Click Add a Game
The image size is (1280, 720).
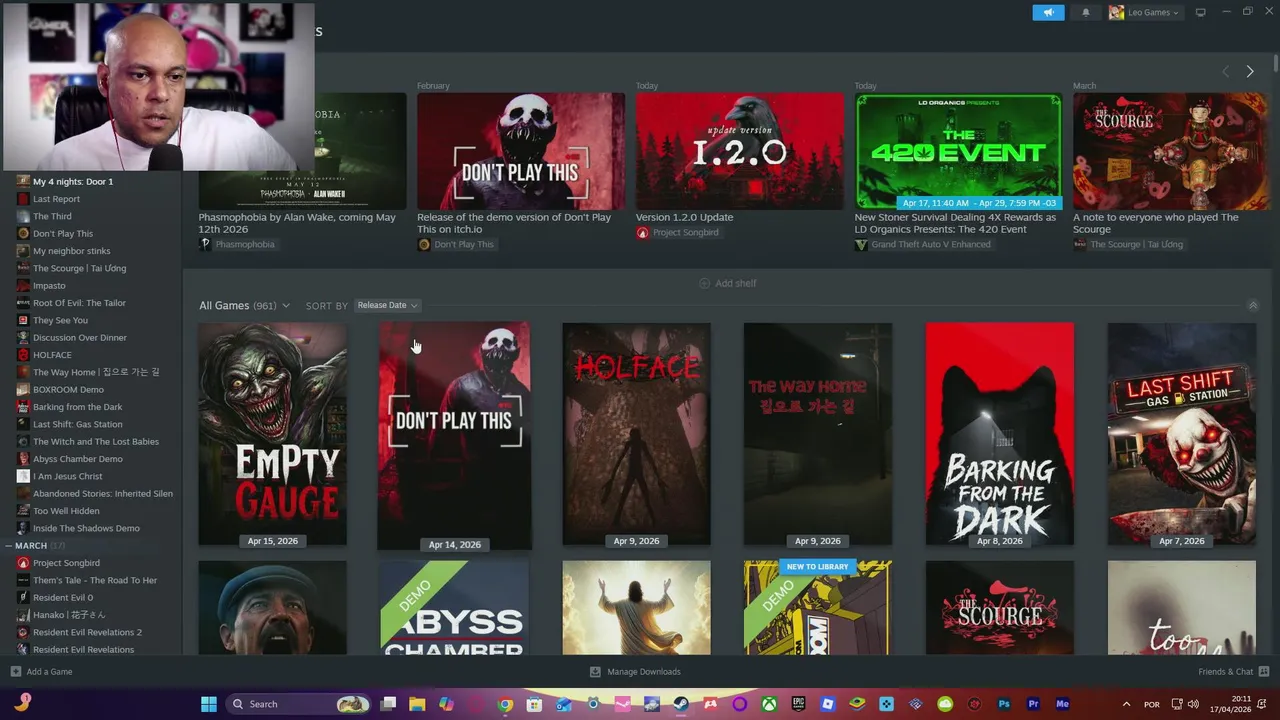tap(41, 672)
